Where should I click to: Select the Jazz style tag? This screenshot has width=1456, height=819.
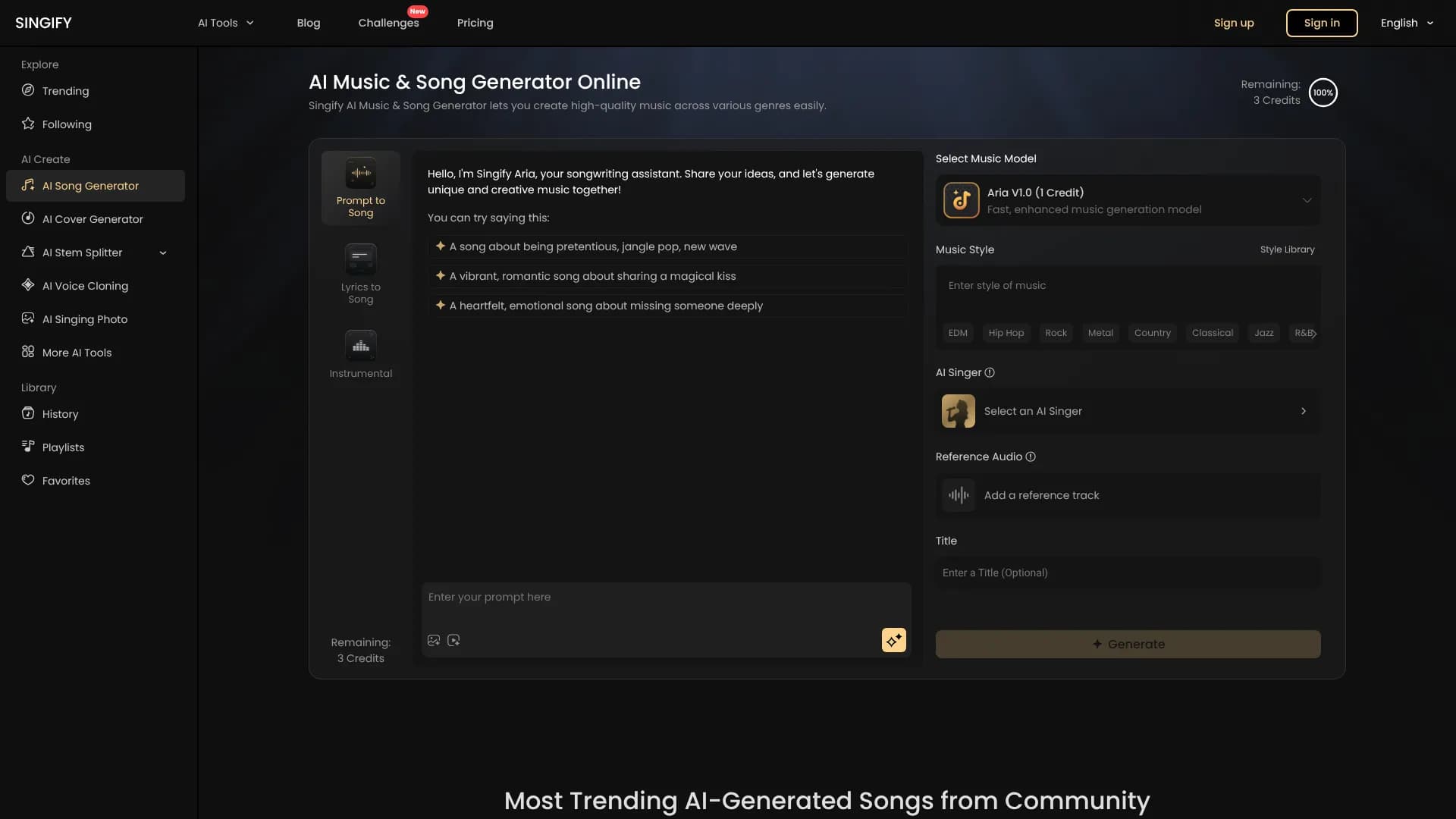click(x=1263, y=333)
